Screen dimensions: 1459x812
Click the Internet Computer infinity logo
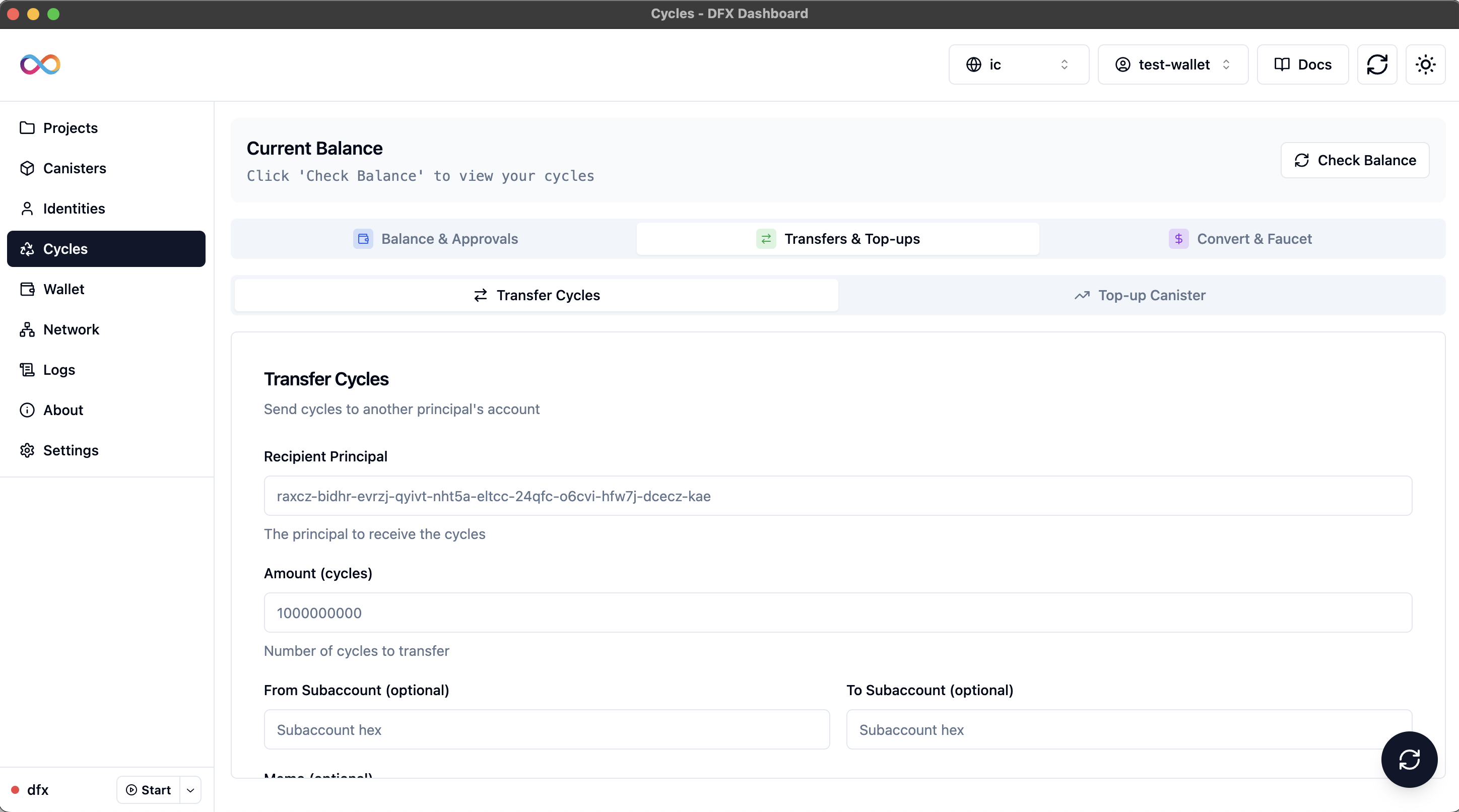pos(40,64)
